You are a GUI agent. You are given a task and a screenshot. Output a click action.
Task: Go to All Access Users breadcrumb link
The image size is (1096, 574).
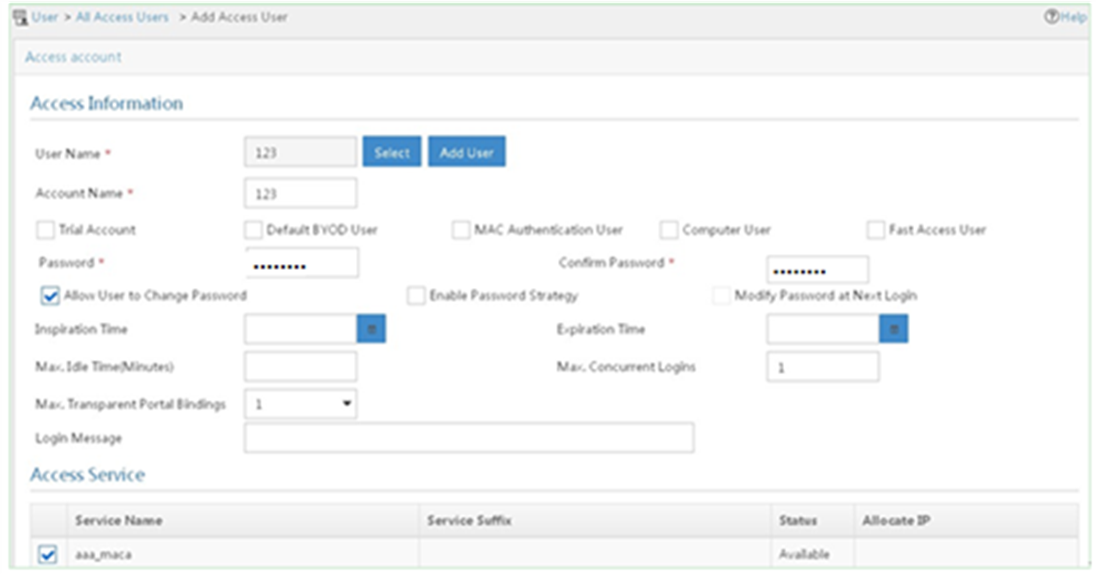click(x=122, y=17)
